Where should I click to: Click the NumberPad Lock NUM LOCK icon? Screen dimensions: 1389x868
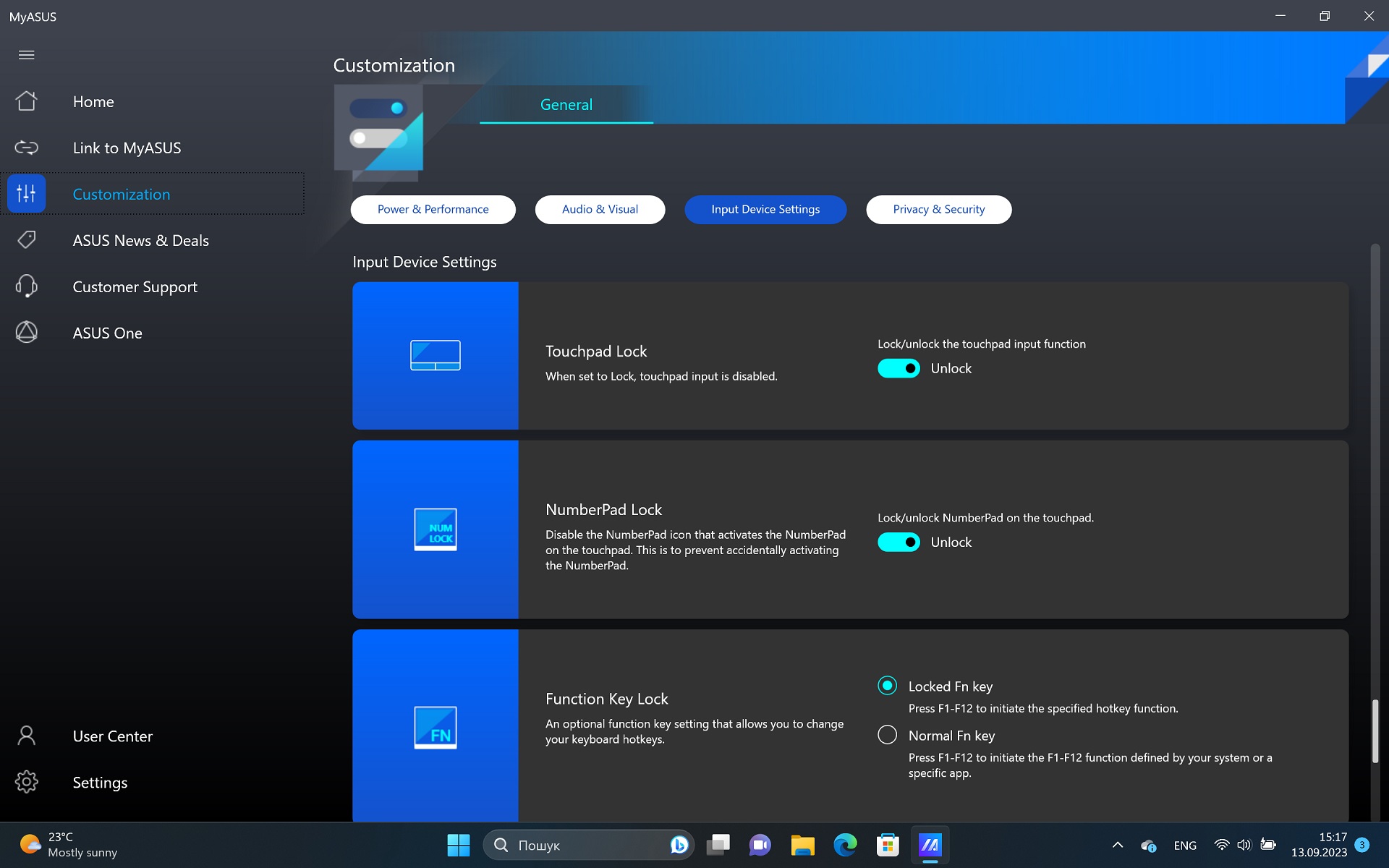click(x=436, y=529)
